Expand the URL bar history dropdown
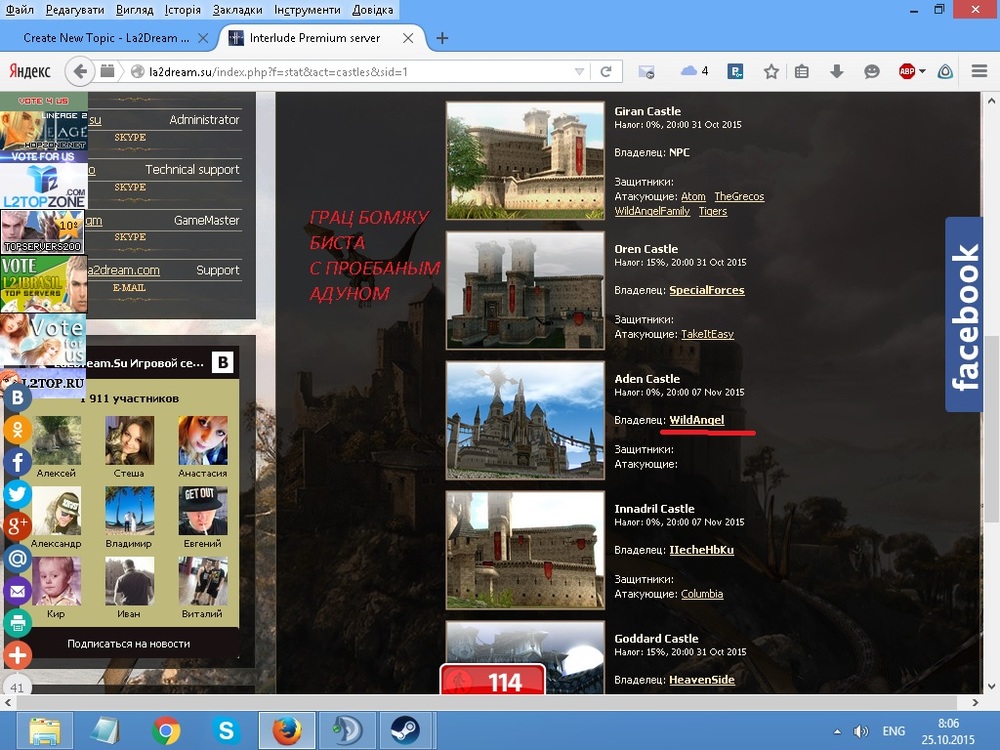 pos(579,72)
